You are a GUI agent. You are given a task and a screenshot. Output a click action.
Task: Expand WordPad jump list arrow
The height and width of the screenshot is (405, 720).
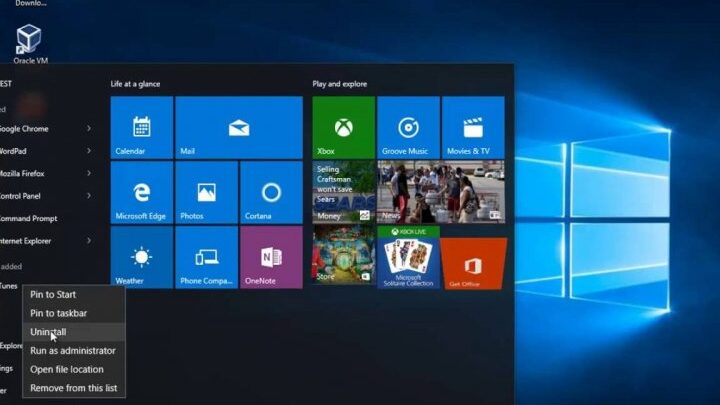(89, 151)
